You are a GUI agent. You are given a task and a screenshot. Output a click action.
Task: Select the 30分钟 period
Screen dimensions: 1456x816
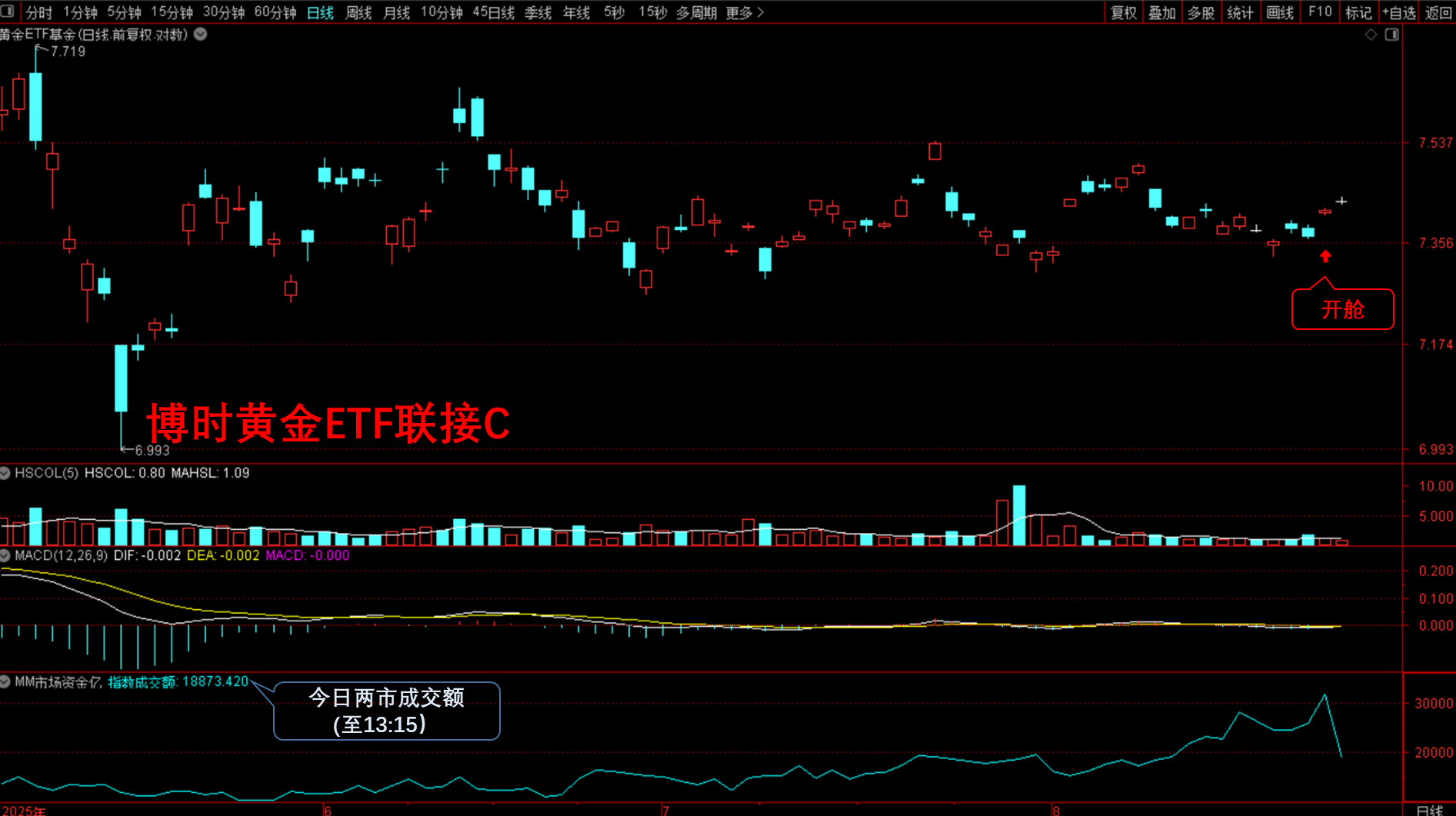(x=224, y=12)
